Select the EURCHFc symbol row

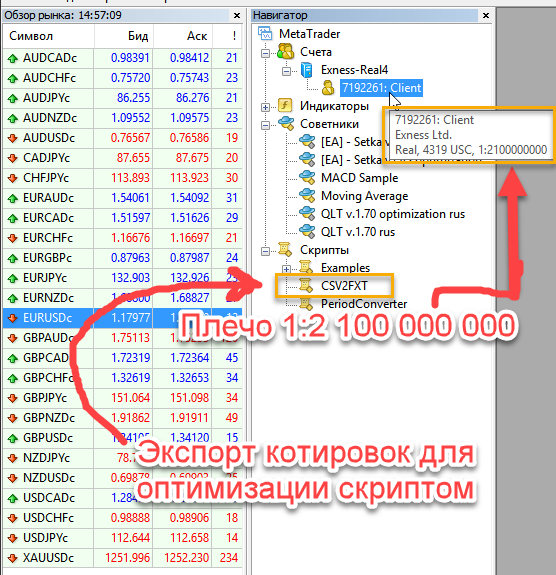pos(122,238)
